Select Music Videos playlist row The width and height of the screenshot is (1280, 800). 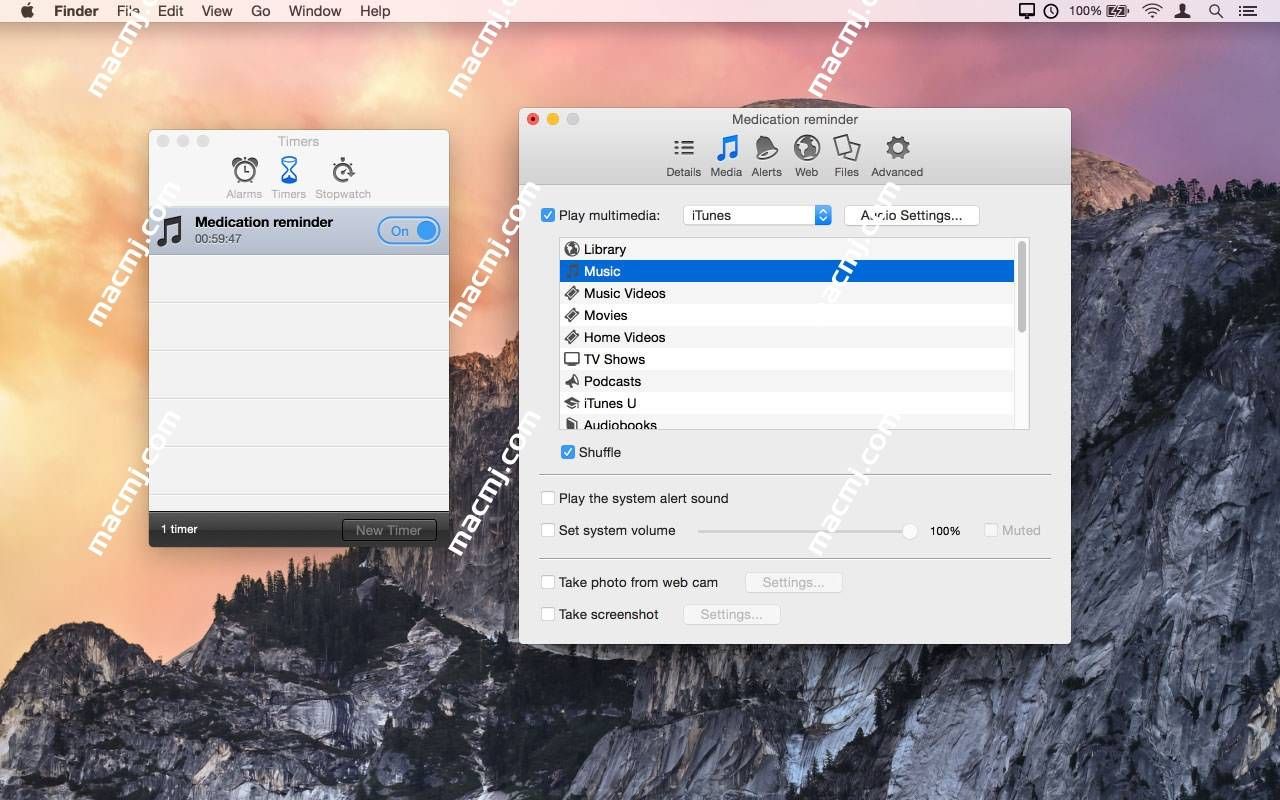787,293
